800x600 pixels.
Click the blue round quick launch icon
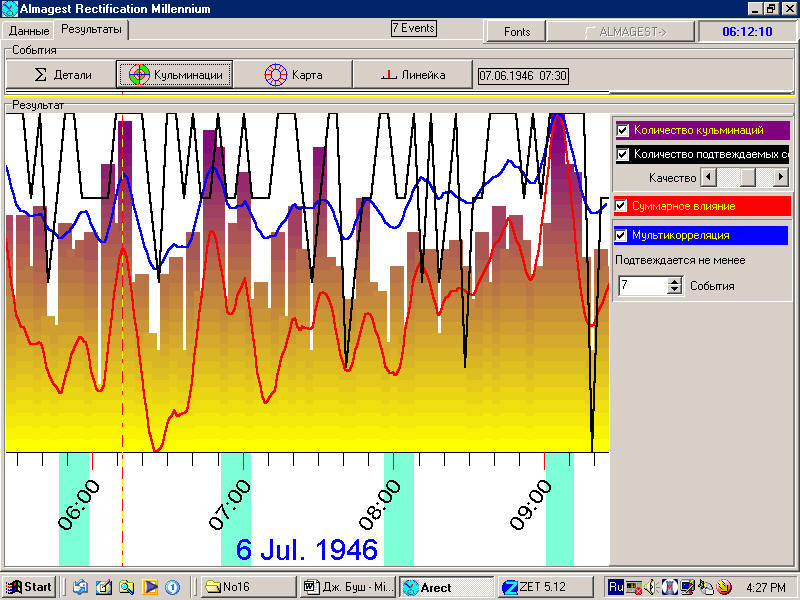coord(173,587)
